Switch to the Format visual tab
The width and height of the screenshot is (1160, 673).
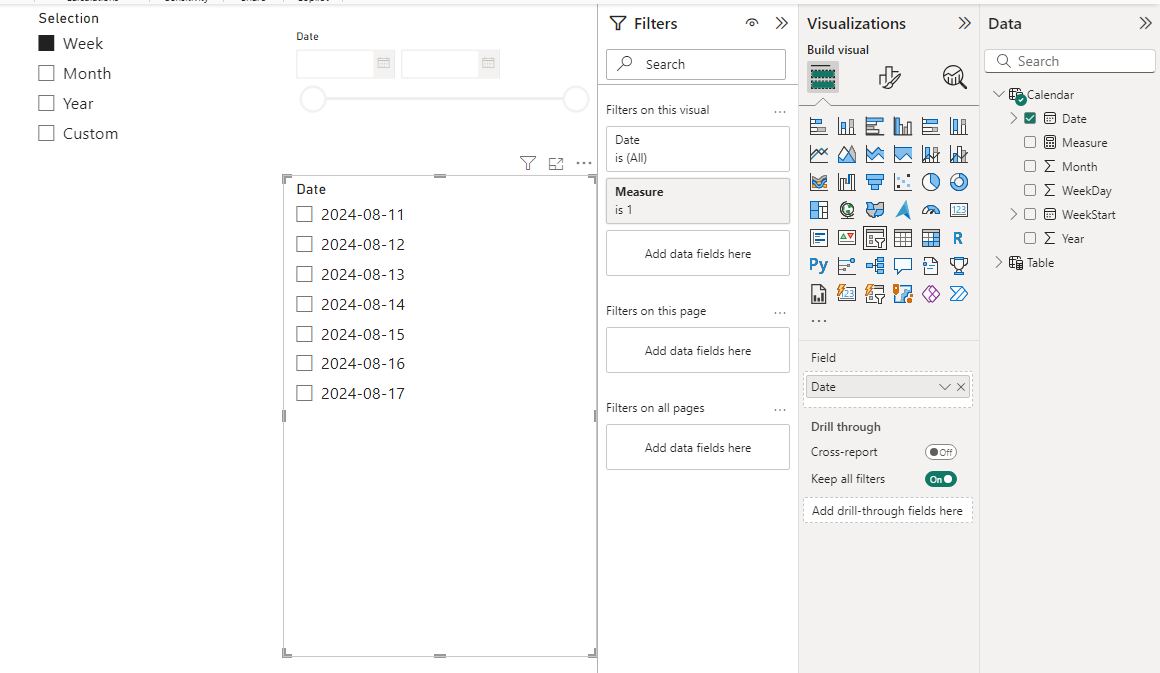click(x=889, y=76)
